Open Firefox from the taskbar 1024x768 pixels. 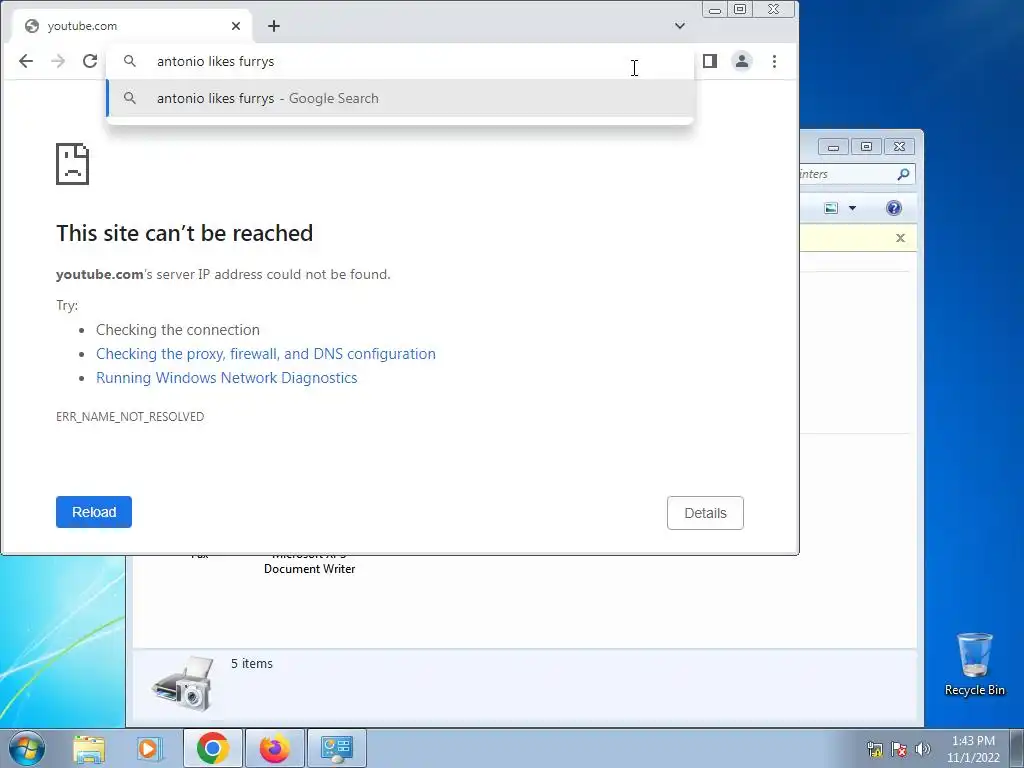[275, 748]
